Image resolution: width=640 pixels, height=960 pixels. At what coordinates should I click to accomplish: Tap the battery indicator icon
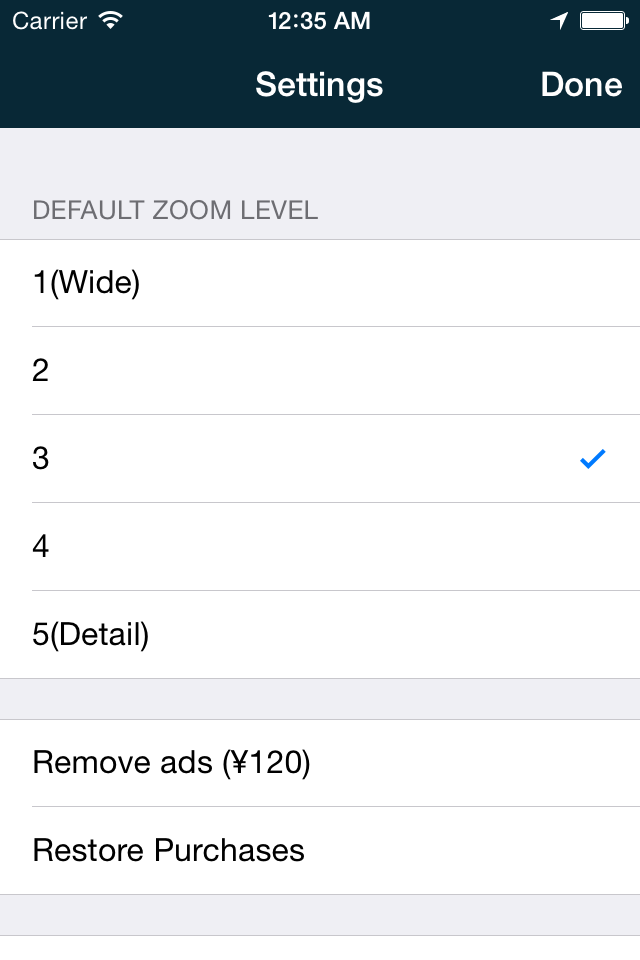click(x=604, y=21)
